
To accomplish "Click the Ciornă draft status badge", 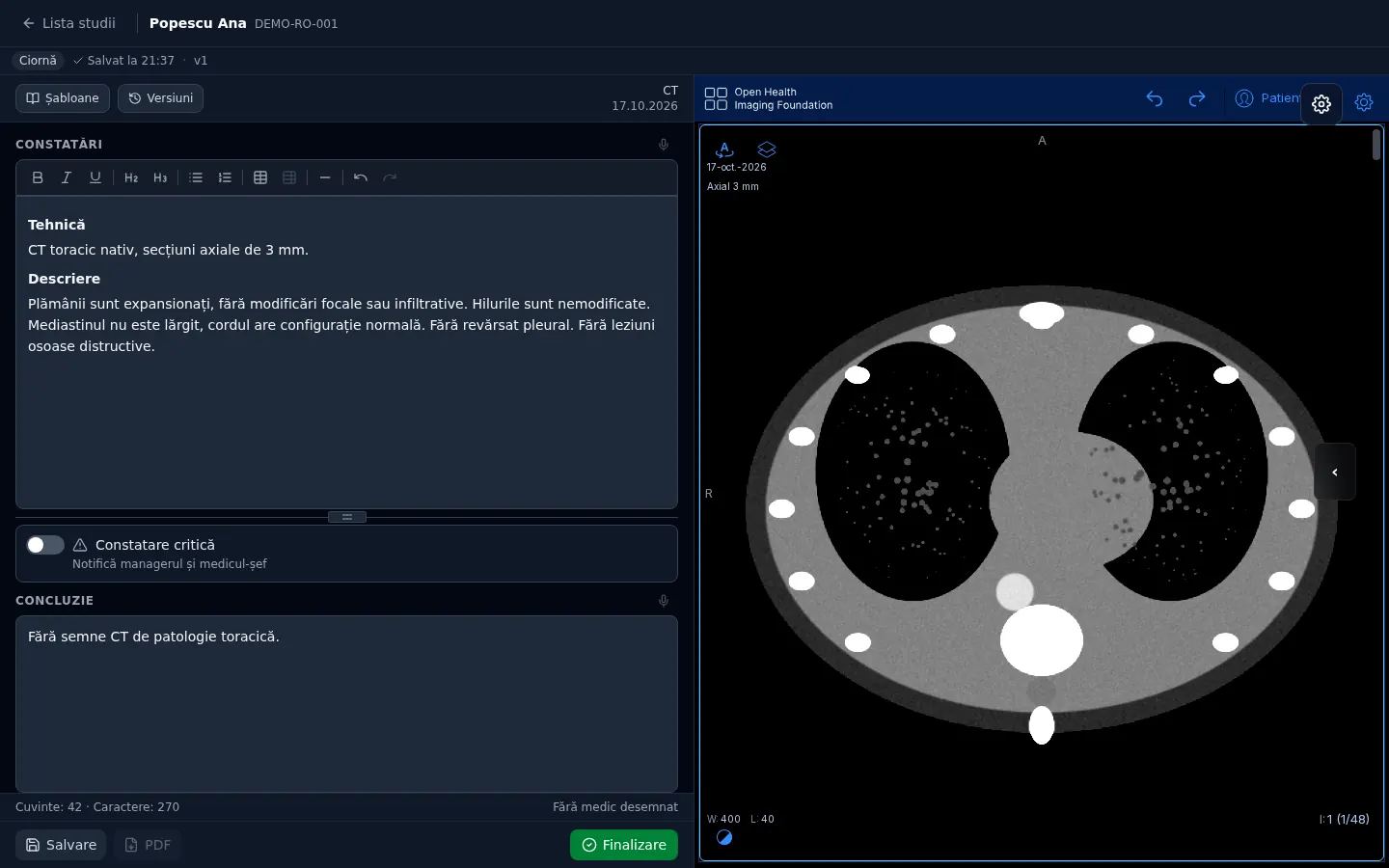I will 38,61.
